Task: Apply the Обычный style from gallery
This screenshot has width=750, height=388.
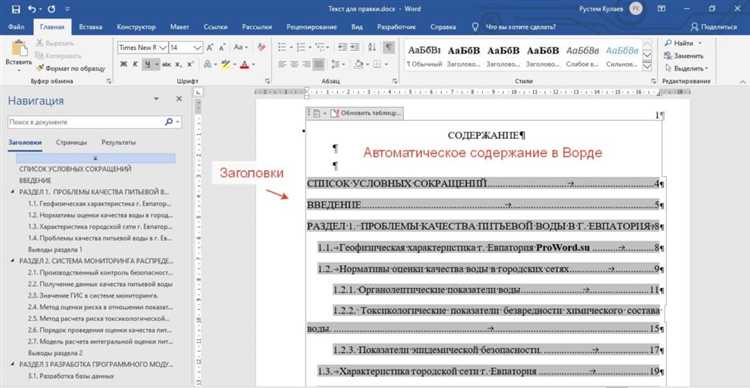Action: coord(424,56)
